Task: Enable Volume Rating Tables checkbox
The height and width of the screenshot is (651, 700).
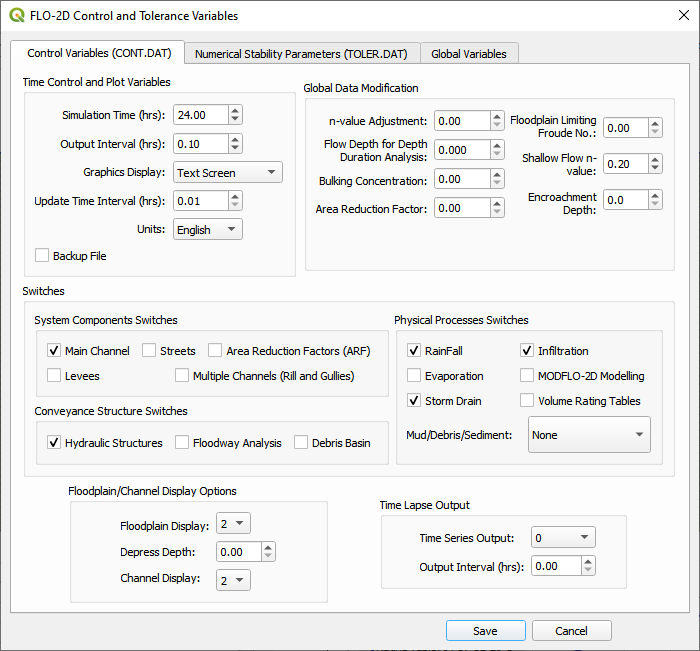Action: [527, 401]
